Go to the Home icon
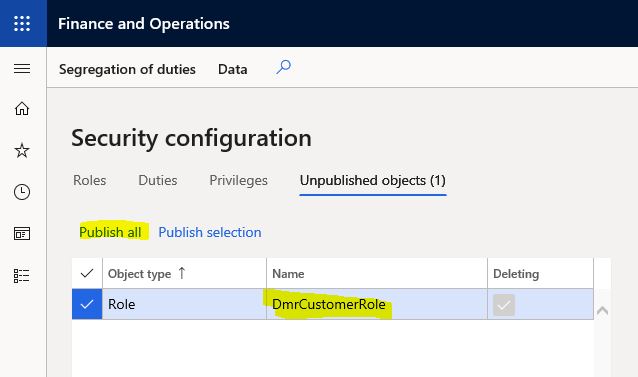This screenshot has height=377, width=638. 22,109
